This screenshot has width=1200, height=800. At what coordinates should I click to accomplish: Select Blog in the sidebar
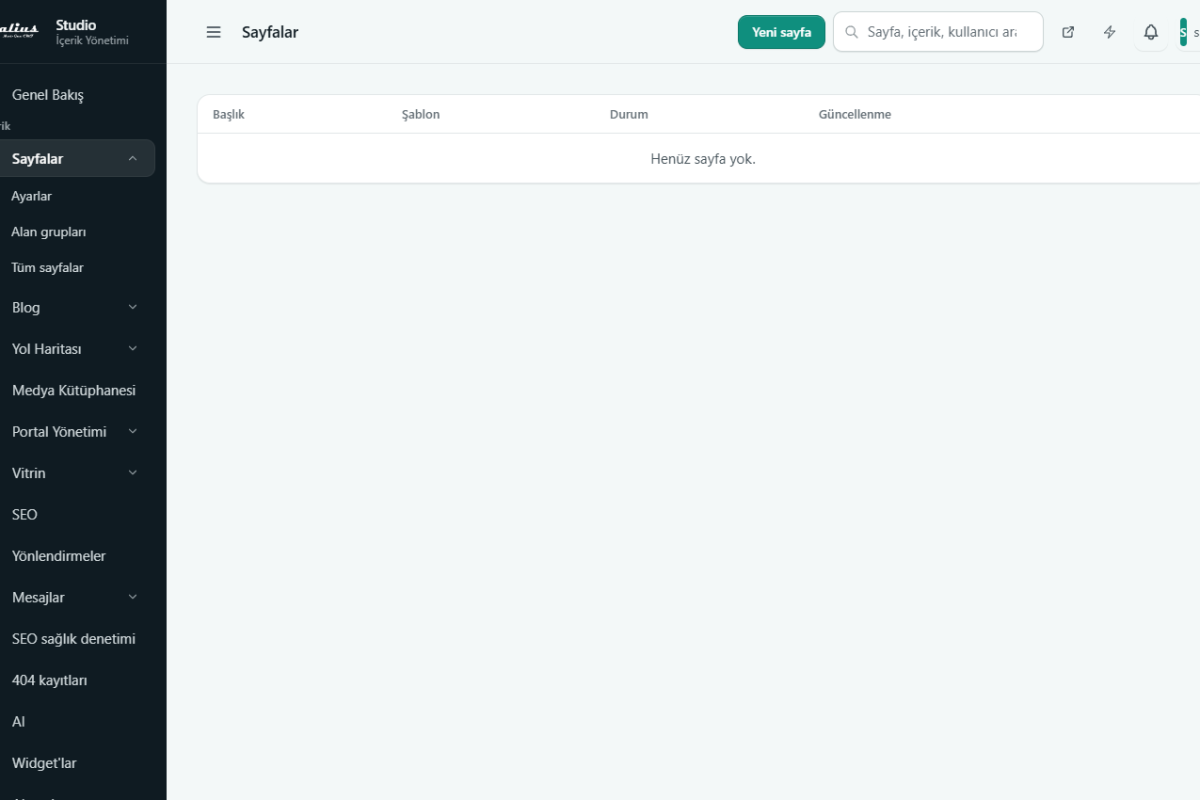tap(26, 308)
